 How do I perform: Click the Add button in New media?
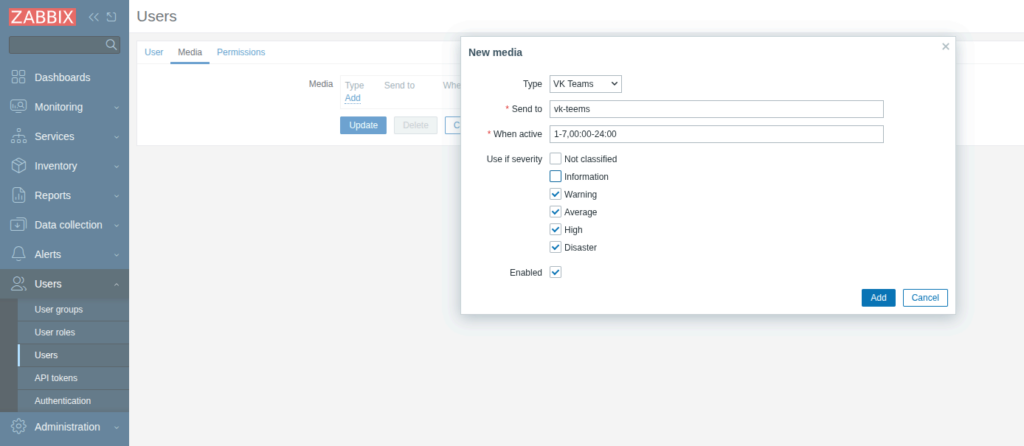click(878, 298)
